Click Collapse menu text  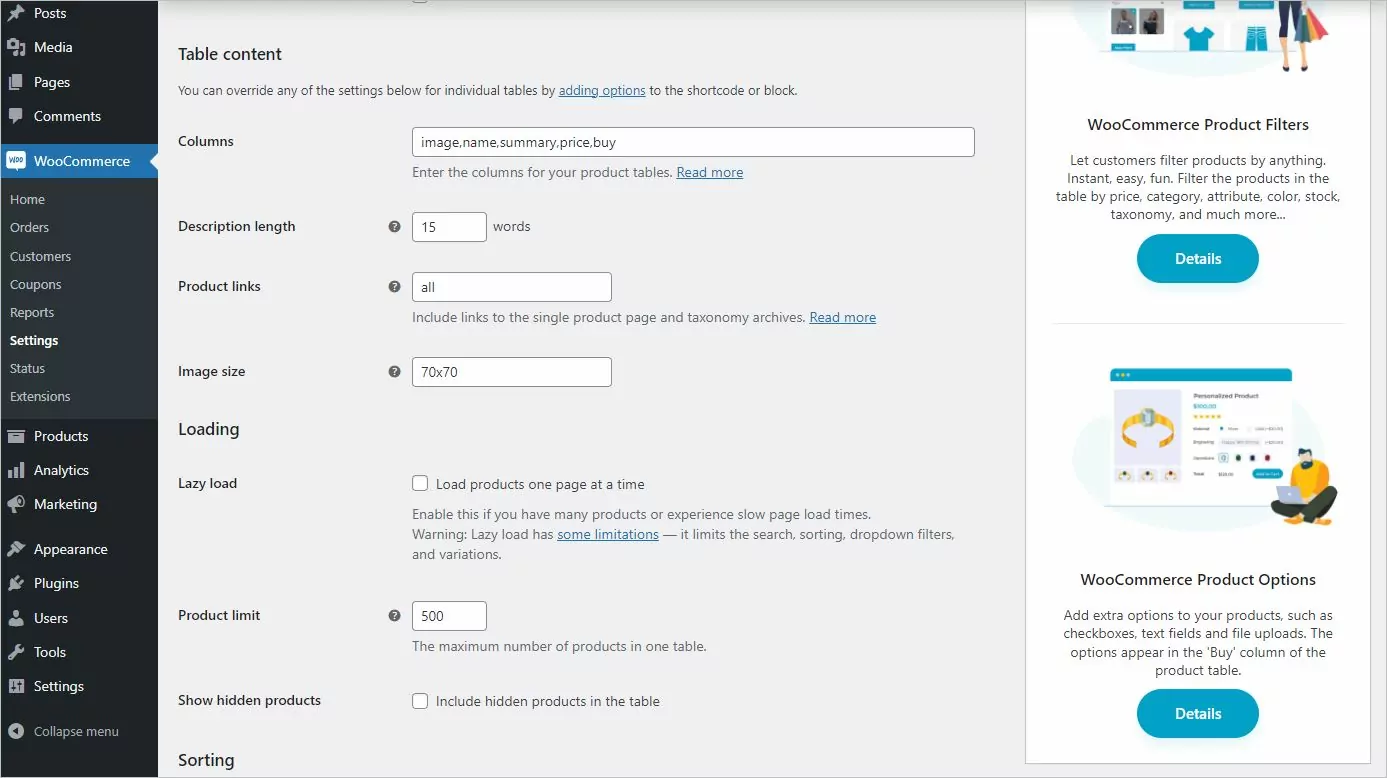76,731
